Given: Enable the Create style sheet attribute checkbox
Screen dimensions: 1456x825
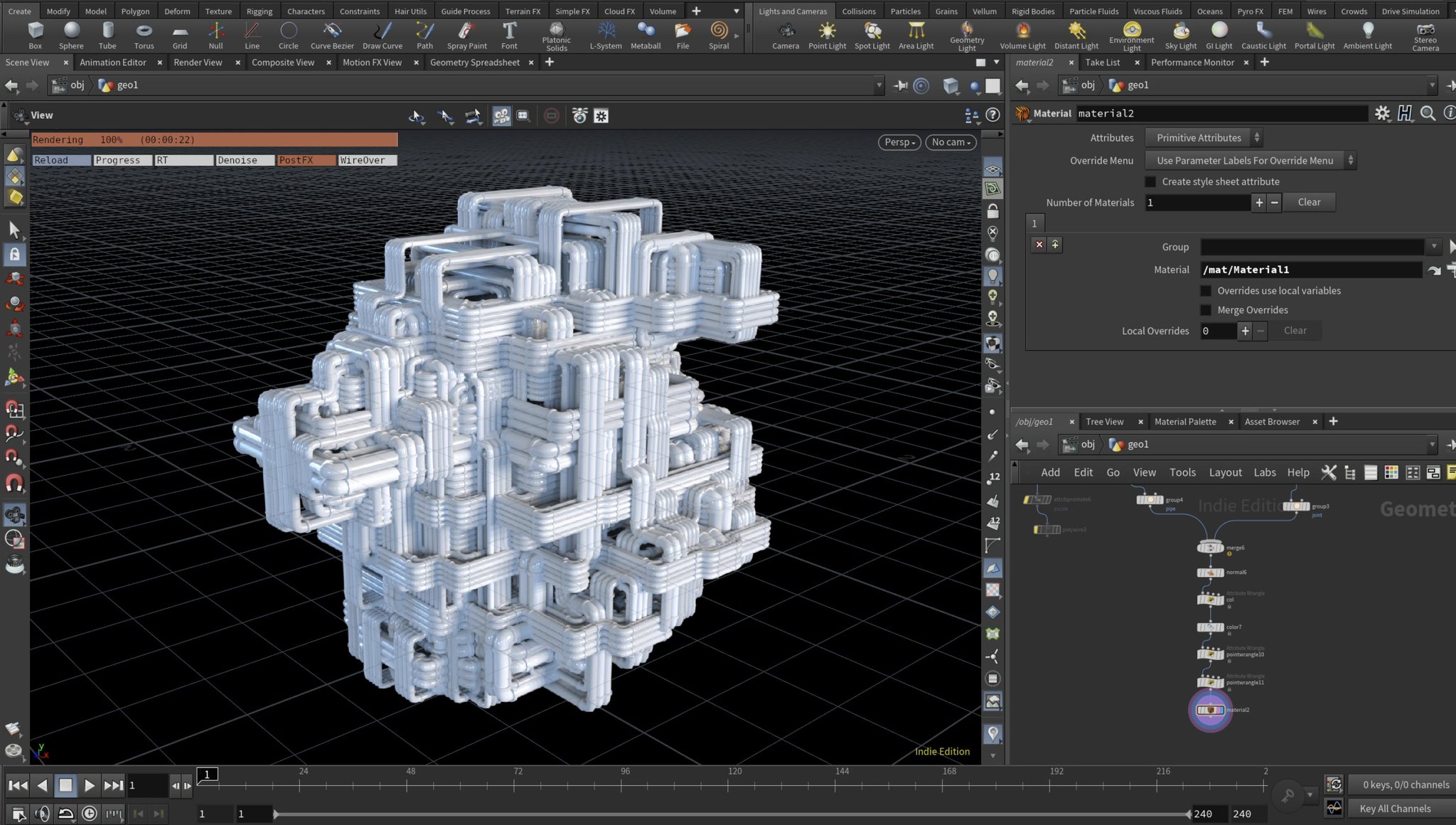Looking at the screenshot, I should [1150, 181].
